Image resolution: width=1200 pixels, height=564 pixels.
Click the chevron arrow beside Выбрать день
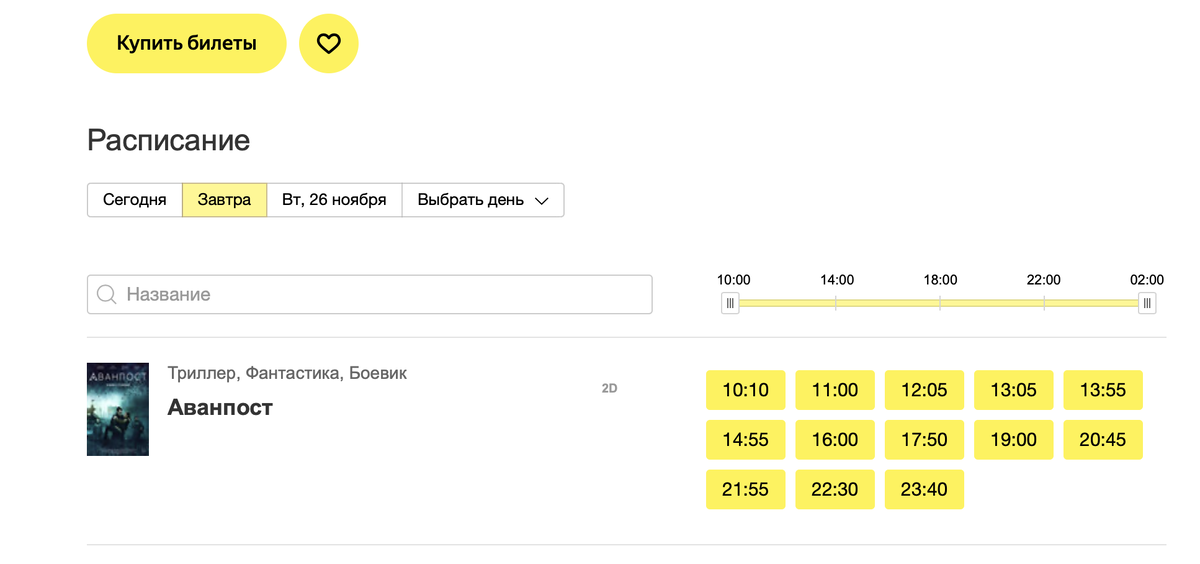(x=542, y=201)
